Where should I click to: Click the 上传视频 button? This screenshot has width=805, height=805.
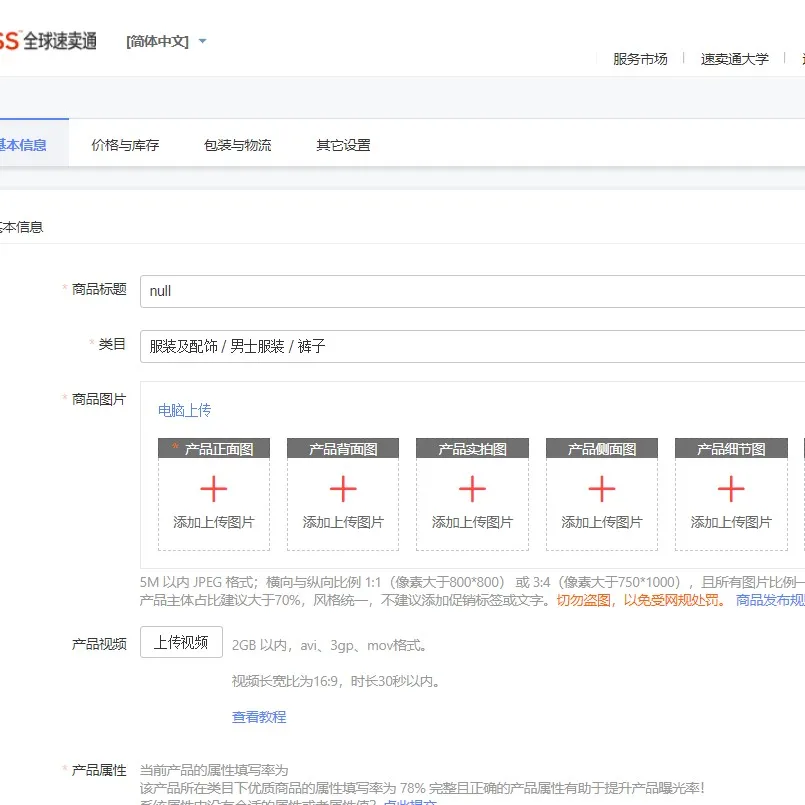pos(181,642)
